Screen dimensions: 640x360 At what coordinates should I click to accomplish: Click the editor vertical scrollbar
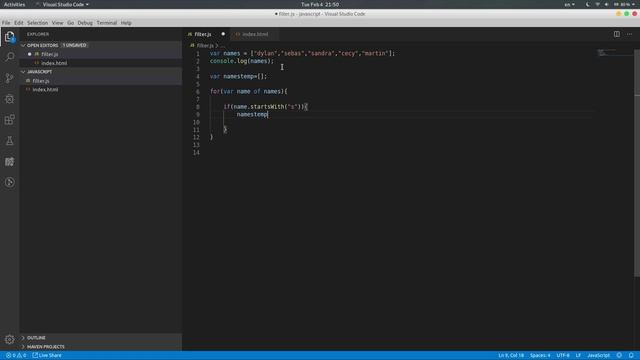tap(637, 163)
